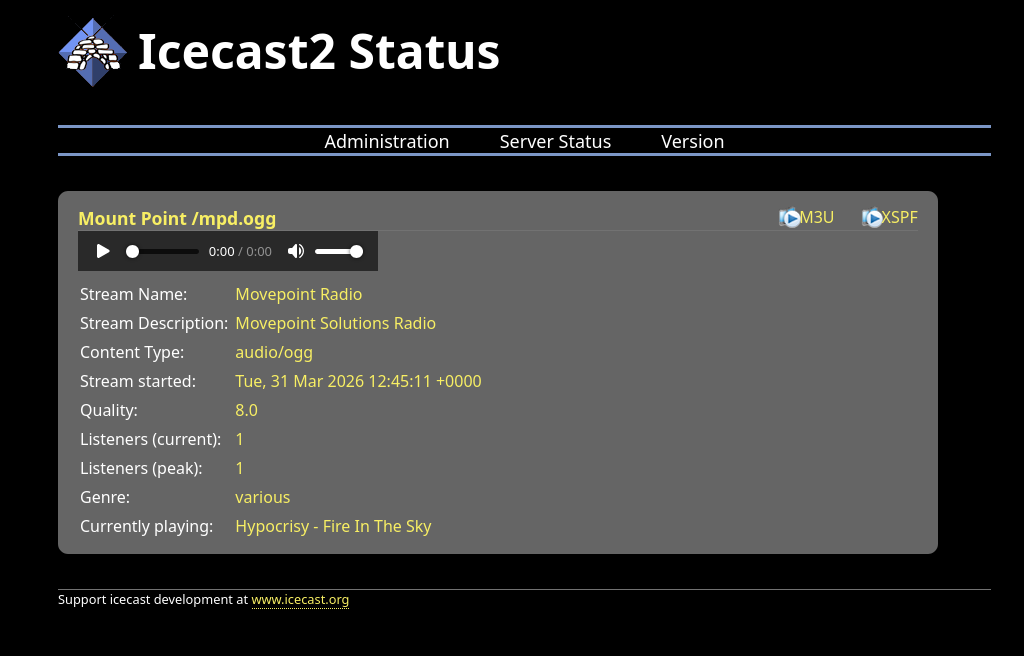Play the /mpd.ogg audio stream
1024x656 pixels.
[103, 251]
